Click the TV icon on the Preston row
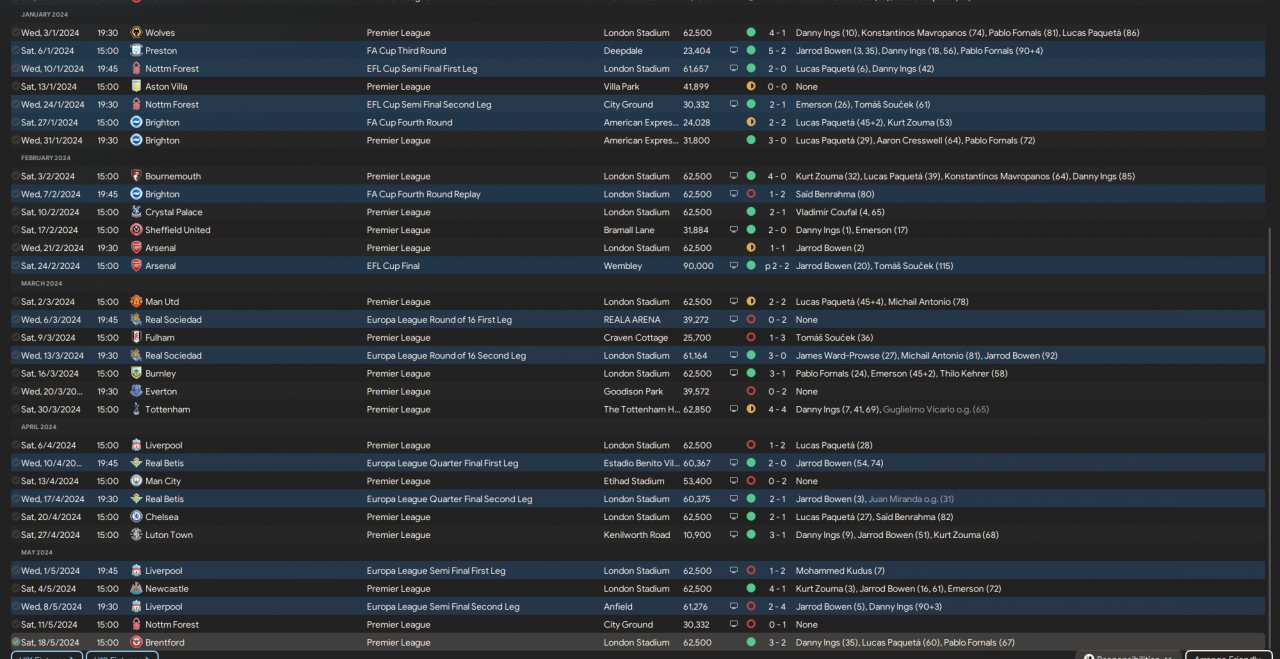Image resolution: width=1280 pixels, height=659 pixels. coord(734,51)
